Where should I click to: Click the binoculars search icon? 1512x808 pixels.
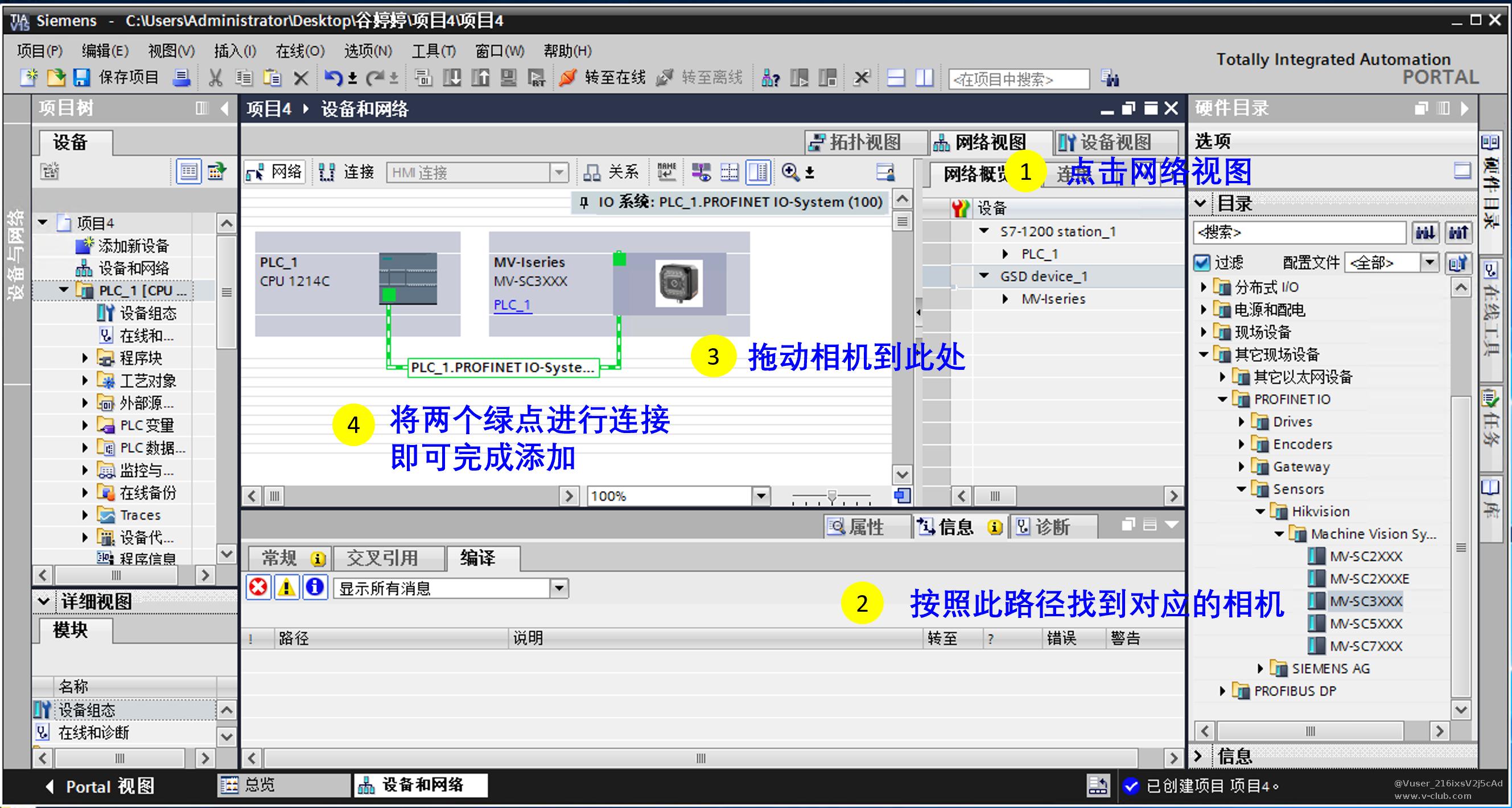[x=1110, y=78]
